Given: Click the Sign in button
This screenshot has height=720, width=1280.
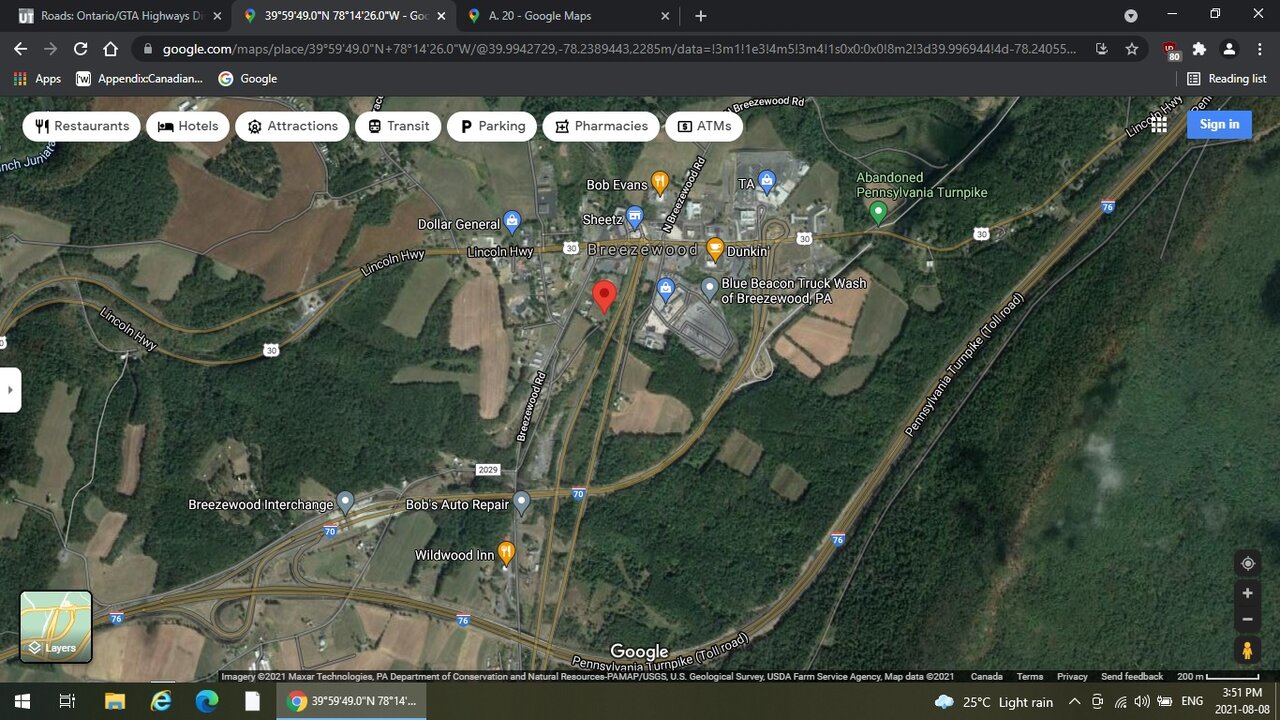Looking at the screenshot, I should tap(1219, 124).
